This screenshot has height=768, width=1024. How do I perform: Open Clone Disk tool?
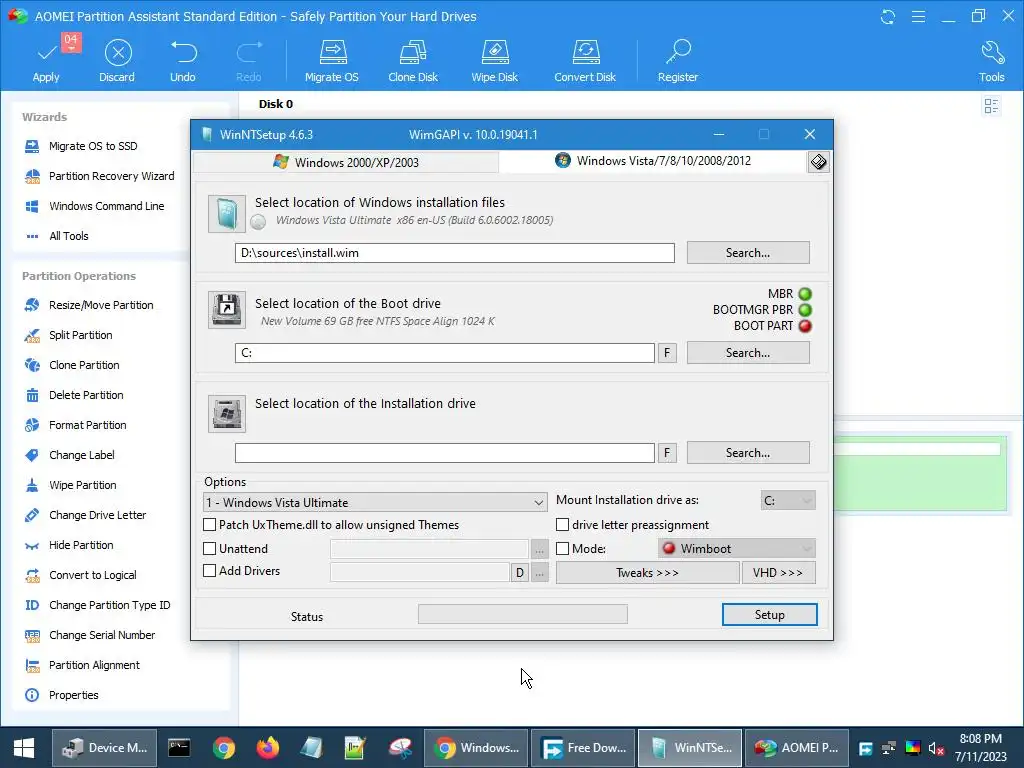point(413,61)
